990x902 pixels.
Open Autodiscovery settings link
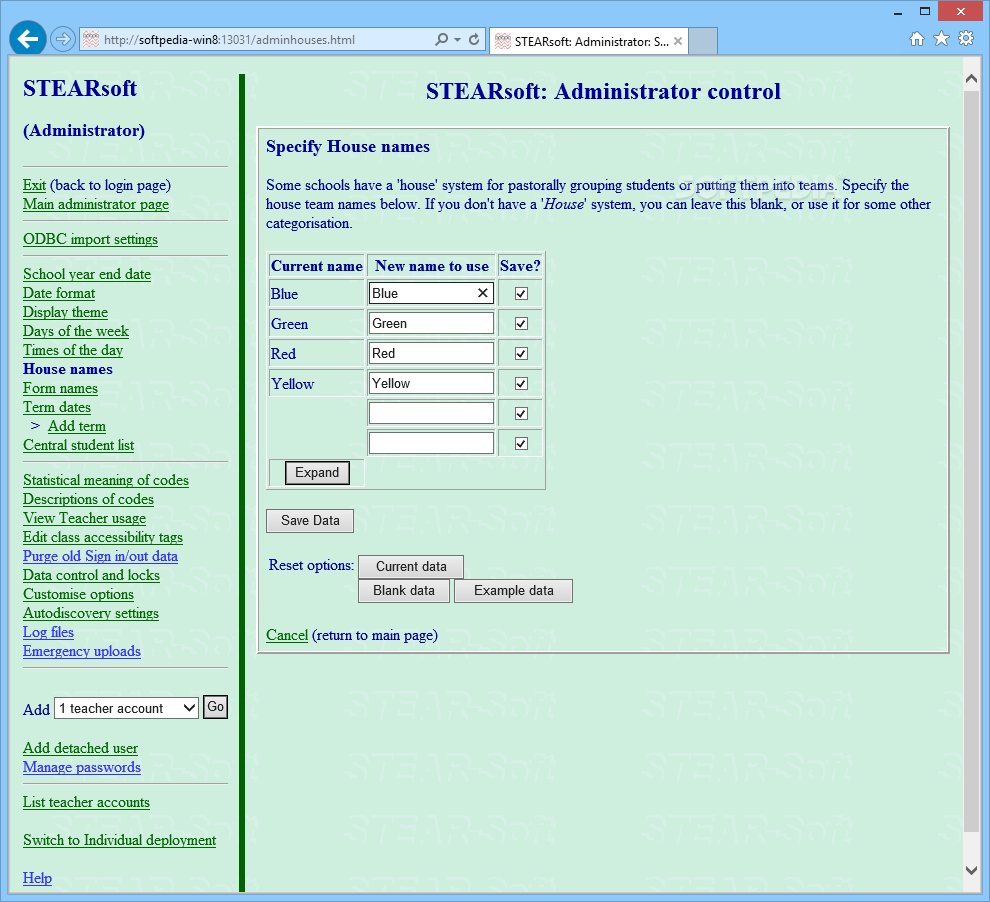click(91, 613)
